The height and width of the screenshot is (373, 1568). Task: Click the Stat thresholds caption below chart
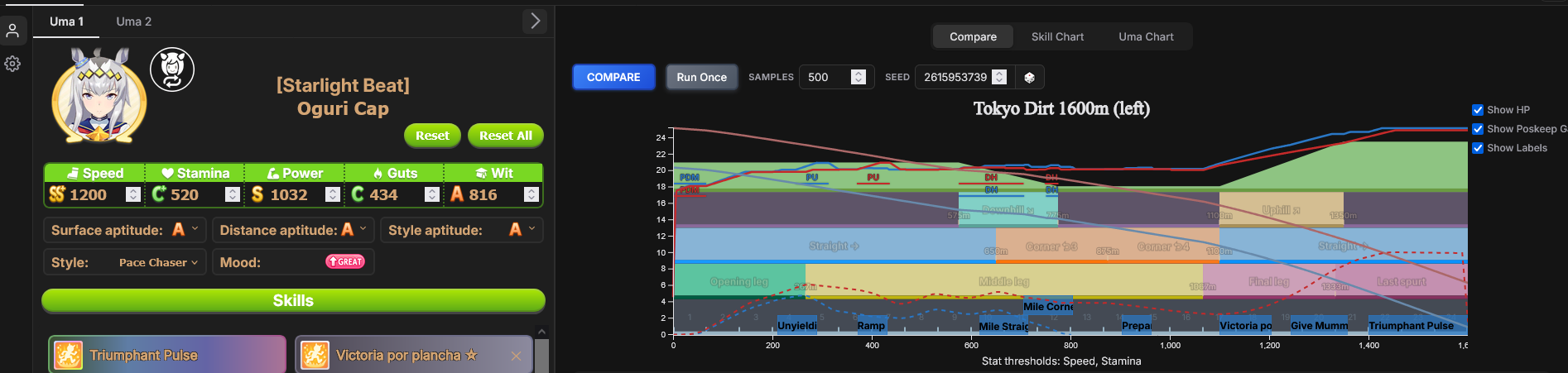(1061, 361)
